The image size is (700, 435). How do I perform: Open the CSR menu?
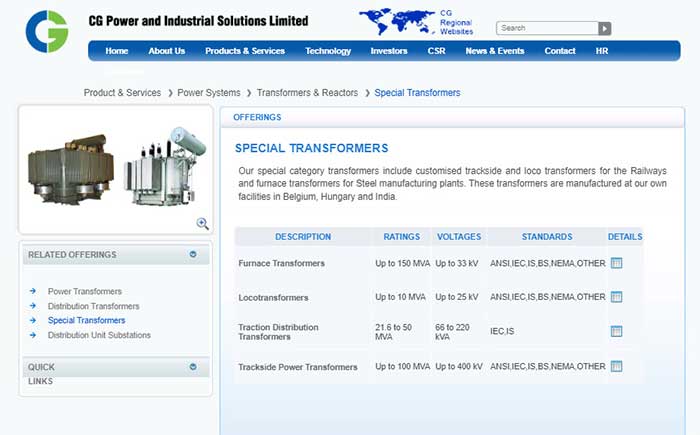point(436,51)
